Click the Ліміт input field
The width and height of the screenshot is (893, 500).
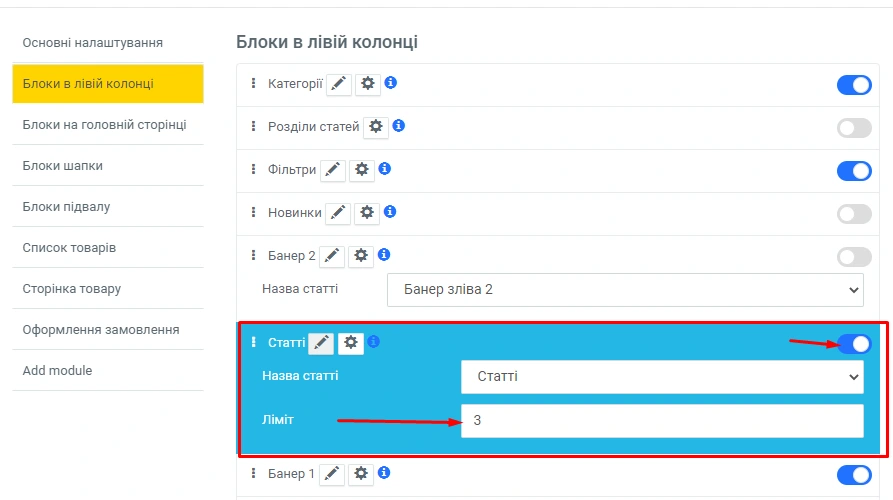click(661, 421)
